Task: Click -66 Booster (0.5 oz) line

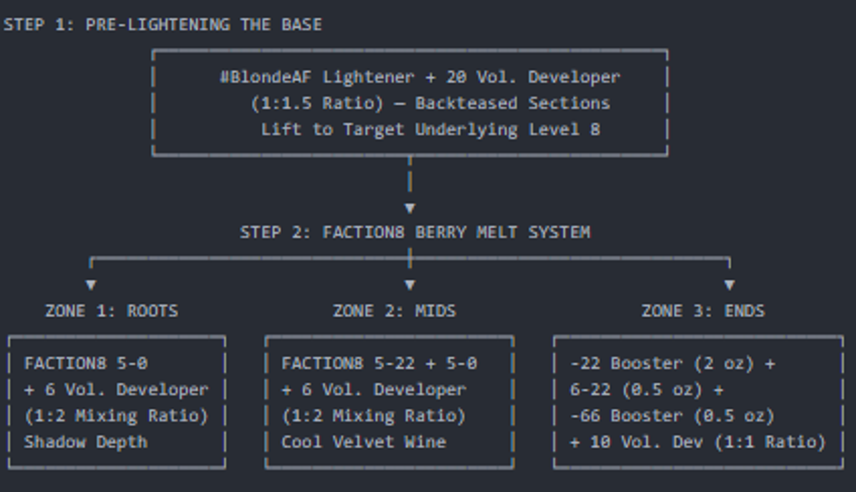Action: pyautogui.click(x=673, y=416)
